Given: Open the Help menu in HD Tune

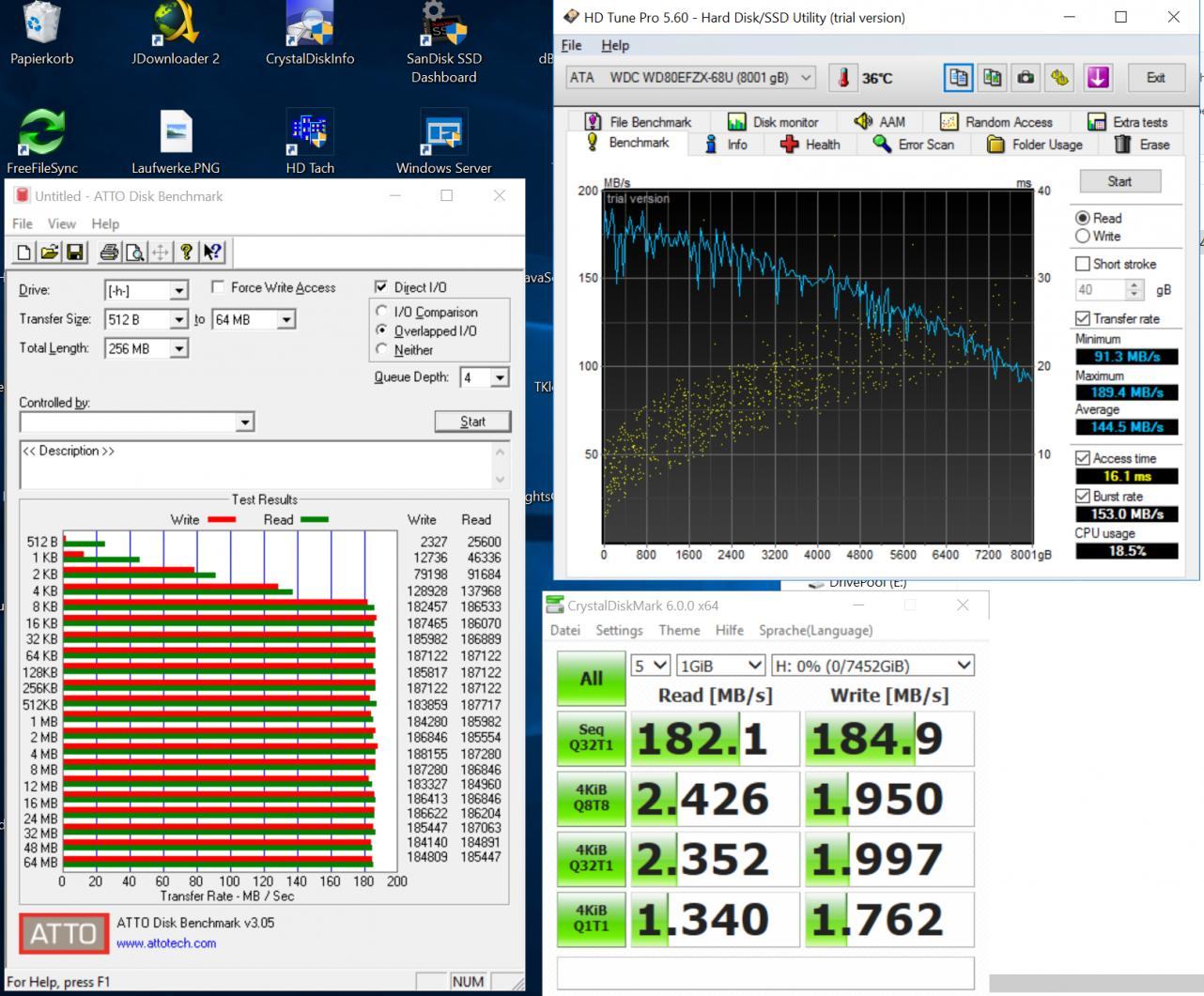Looking at the screenshot, I should click(x=615, y=45).
